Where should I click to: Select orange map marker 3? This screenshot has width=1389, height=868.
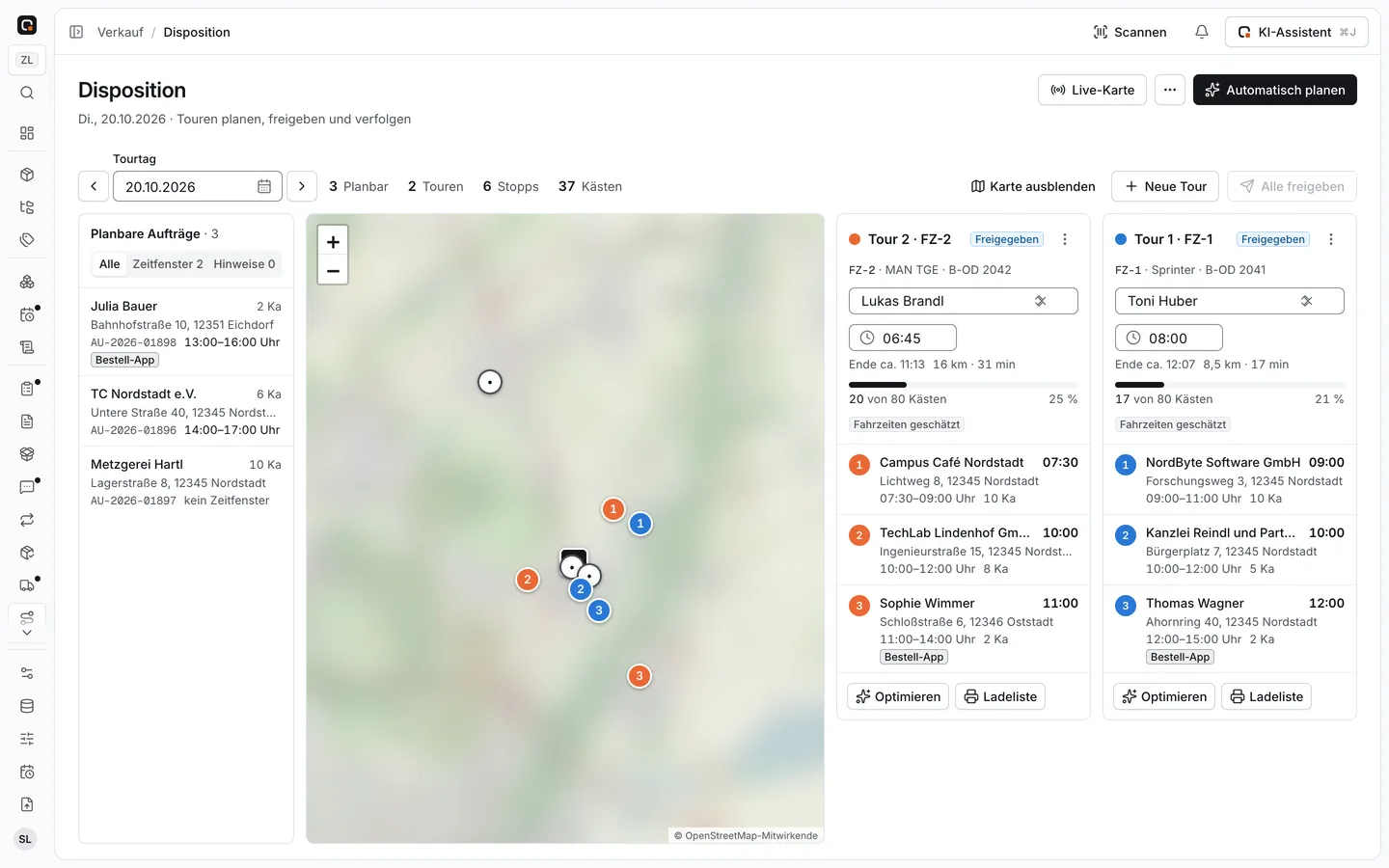639,676
